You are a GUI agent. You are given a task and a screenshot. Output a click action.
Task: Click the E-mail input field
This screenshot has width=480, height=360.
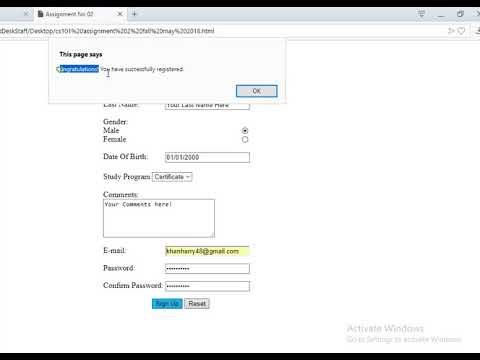coord(207,251)
